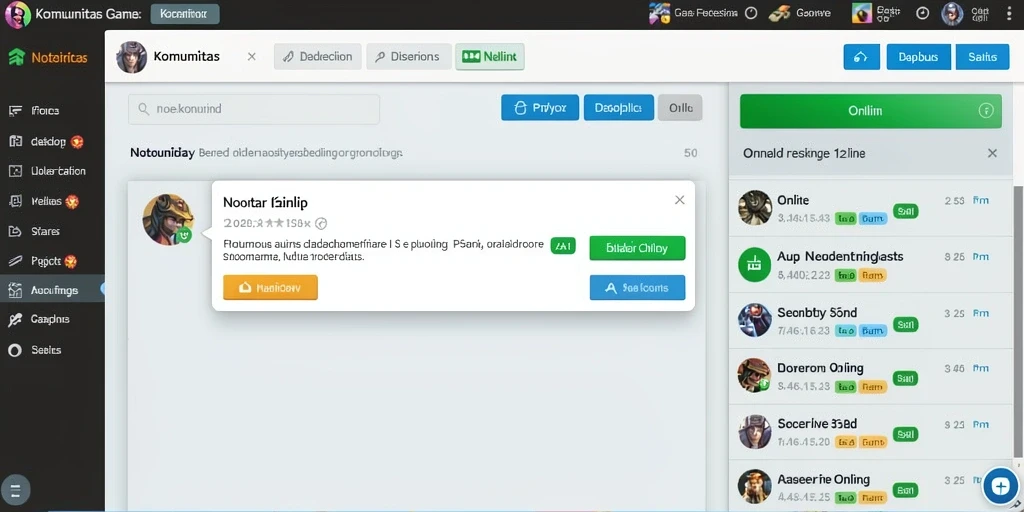Click the Sal button in Dorerom Onling row
Image resolution: width=1024 pixels, height=512 pixels.
tap(905, 378)
